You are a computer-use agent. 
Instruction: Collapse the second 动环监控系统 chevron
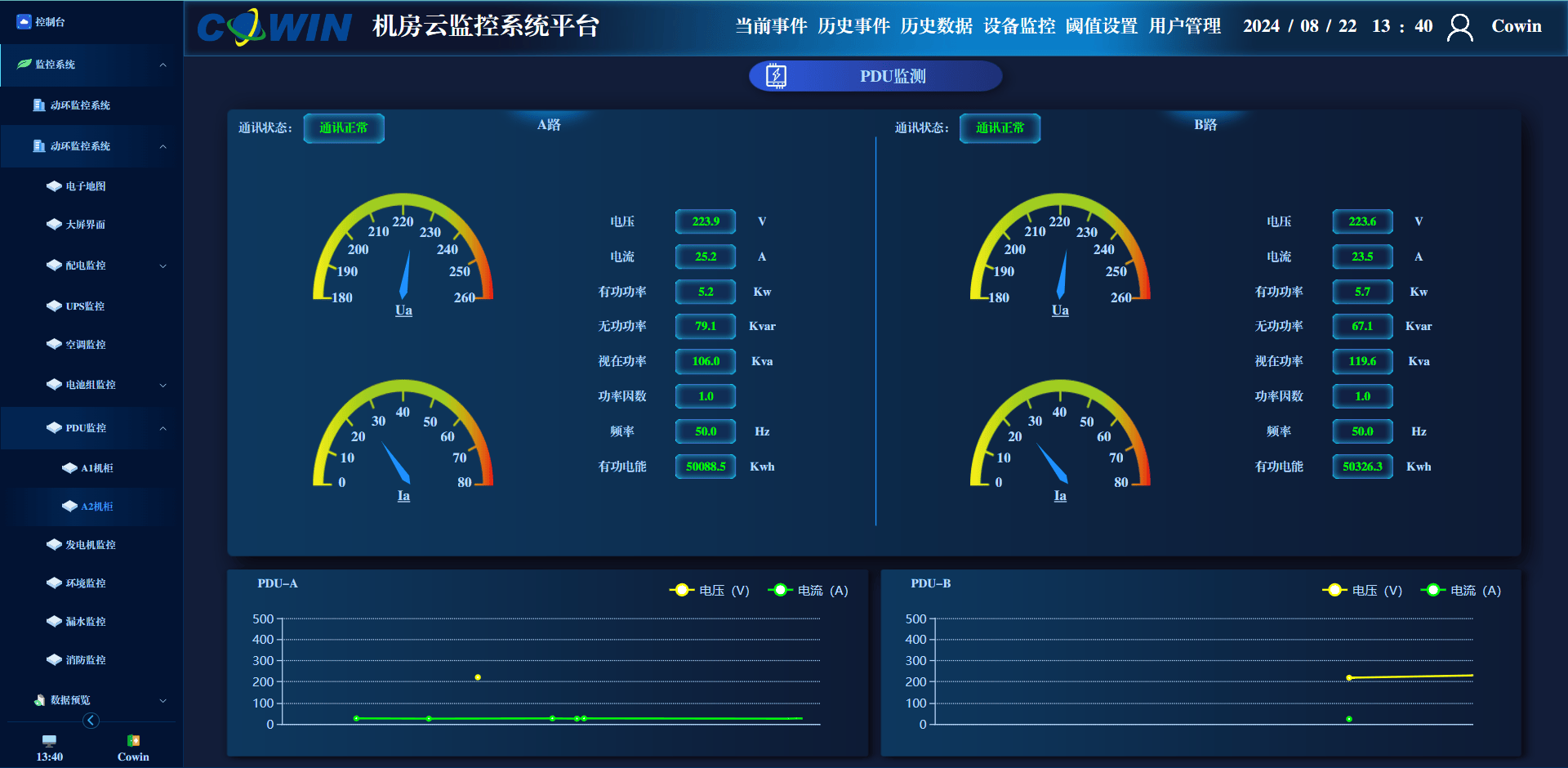pos(163,146)
